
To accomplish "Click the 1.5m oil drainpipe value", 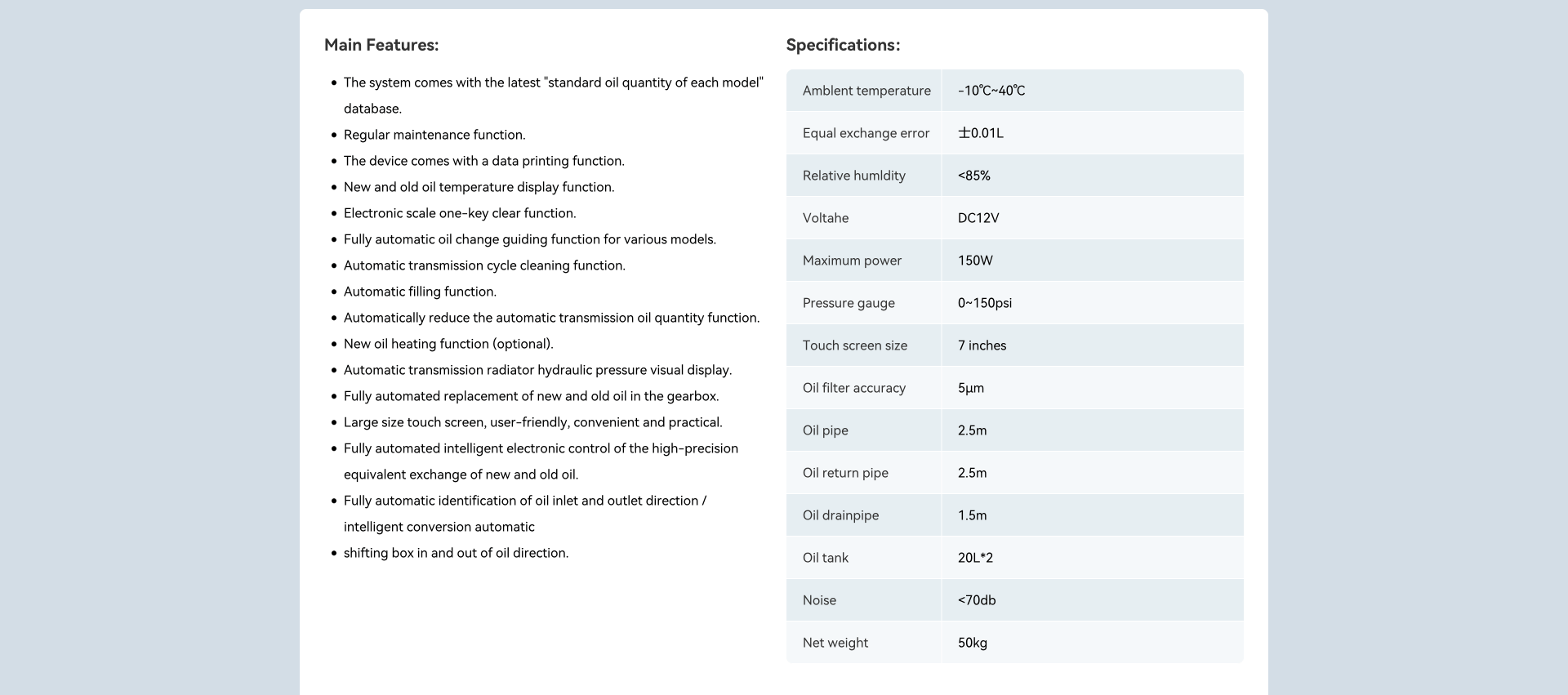I will pyautogui.click(x=972, y=515).
